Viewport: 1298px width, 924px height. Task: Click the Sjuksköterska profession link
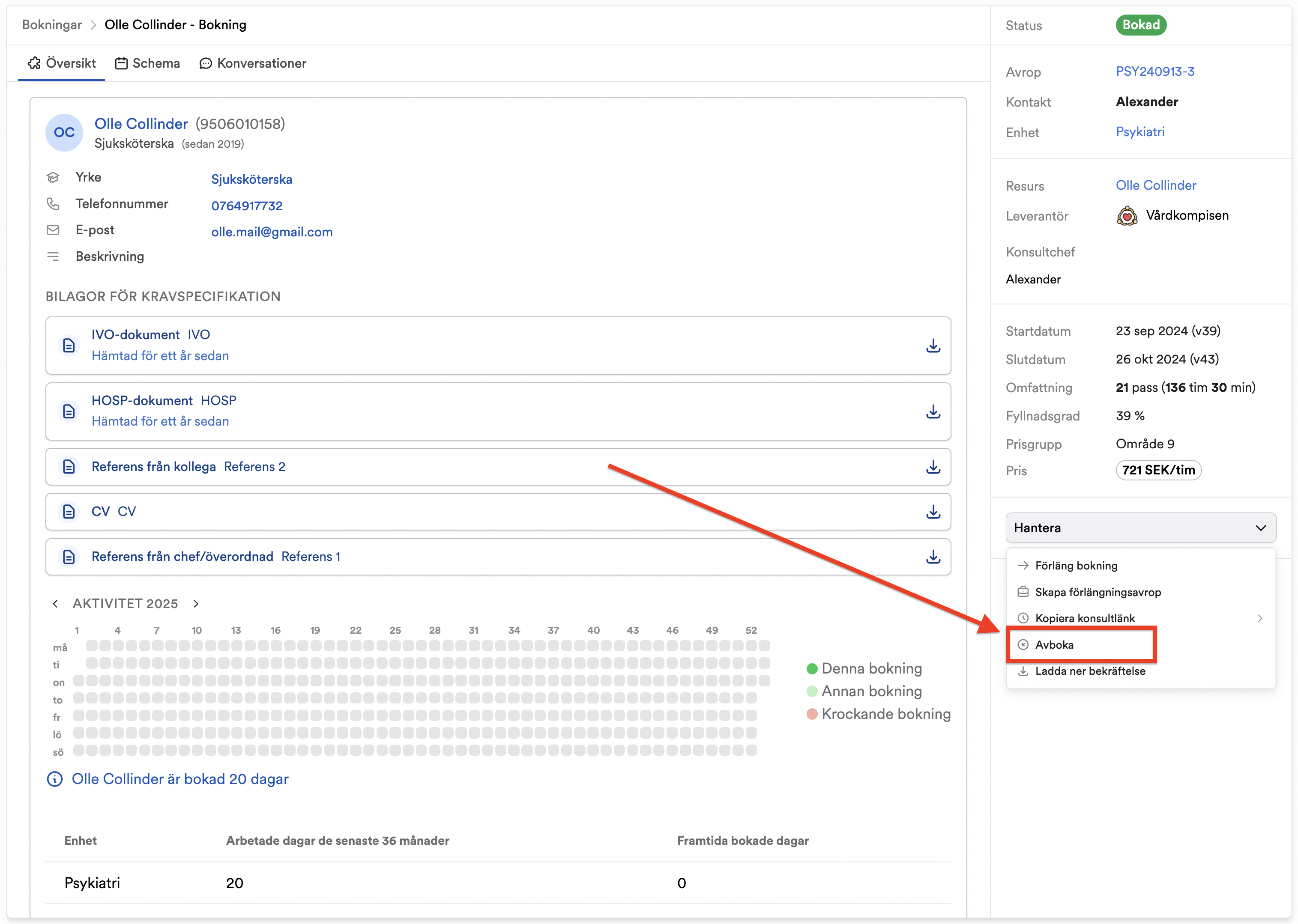[251, 179]
